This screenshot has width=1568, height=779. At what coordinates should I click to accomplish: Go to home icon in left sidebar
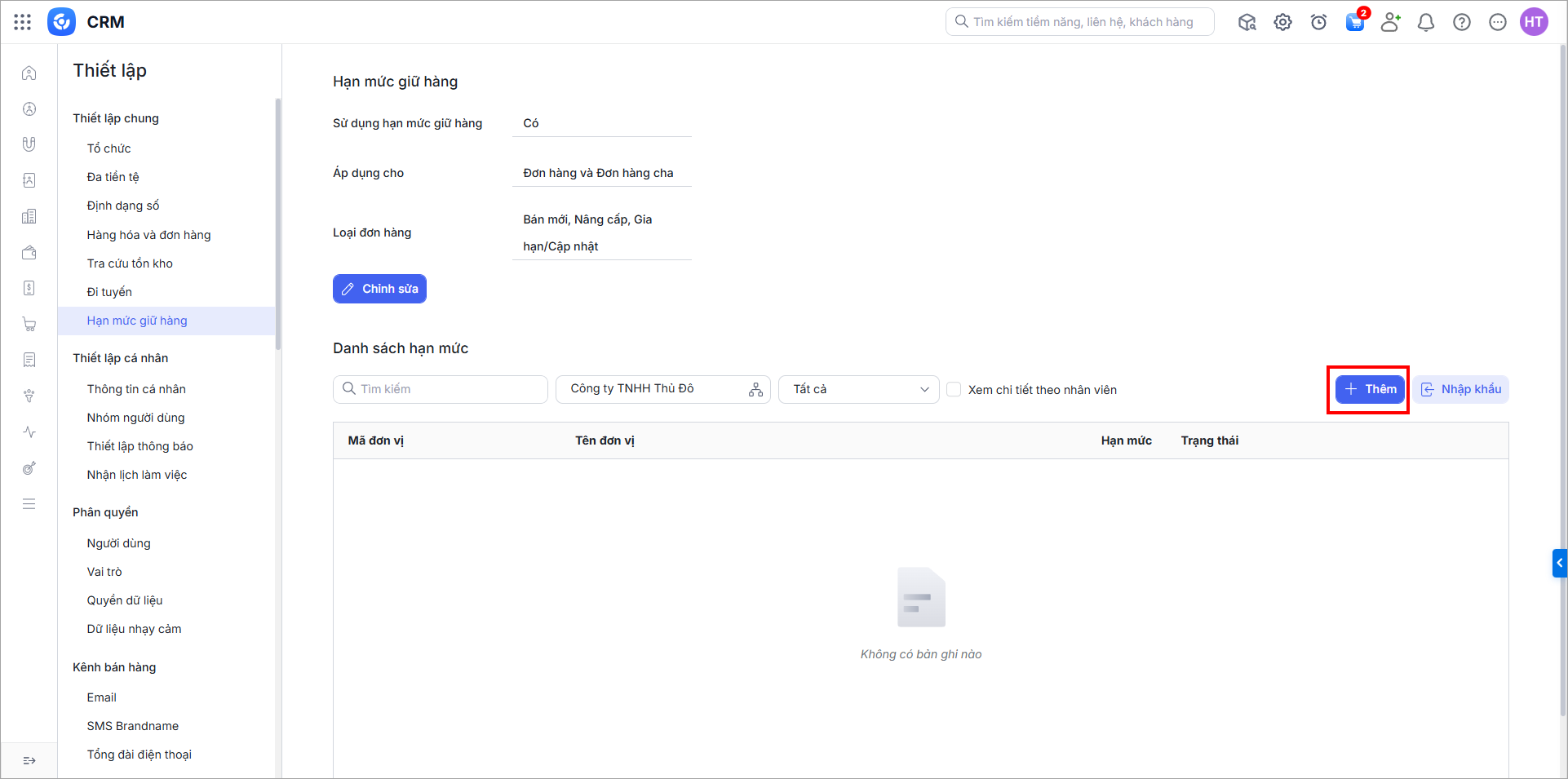(29, 73)
